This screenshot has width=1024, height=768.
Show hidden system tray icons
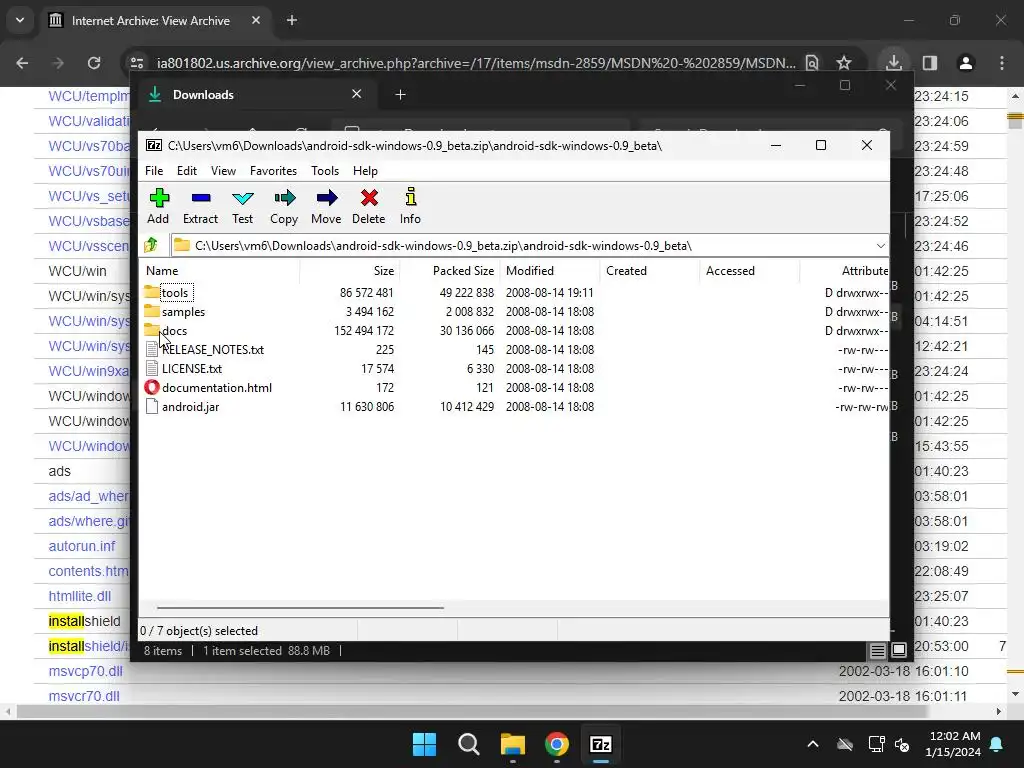coord(812,744)
